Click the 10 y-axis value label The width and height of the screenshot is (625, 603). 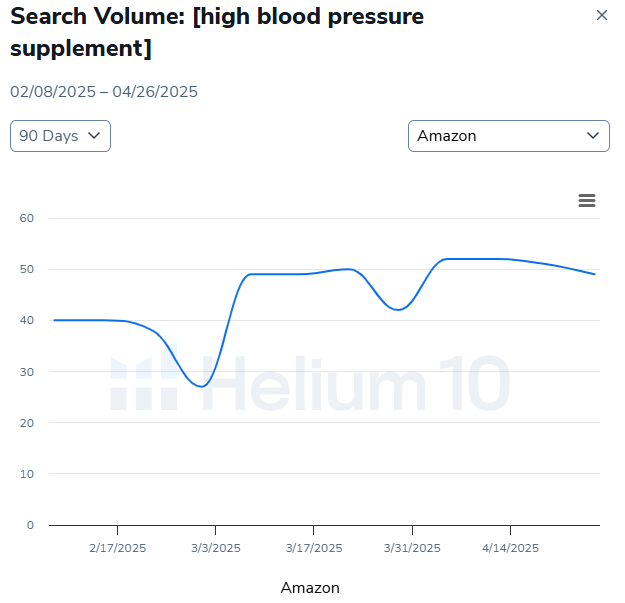(x=27, y=474)
